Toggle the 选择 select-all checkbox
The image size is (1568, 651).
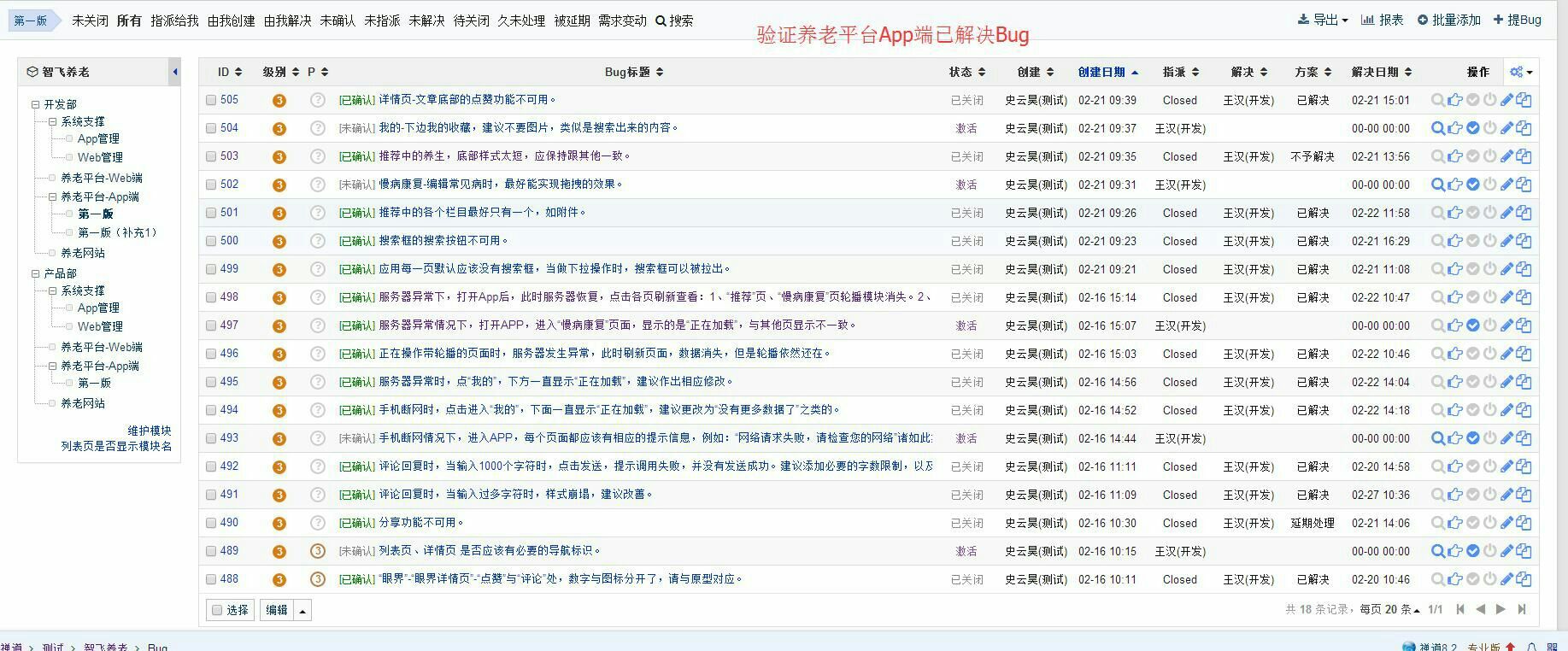218,610
